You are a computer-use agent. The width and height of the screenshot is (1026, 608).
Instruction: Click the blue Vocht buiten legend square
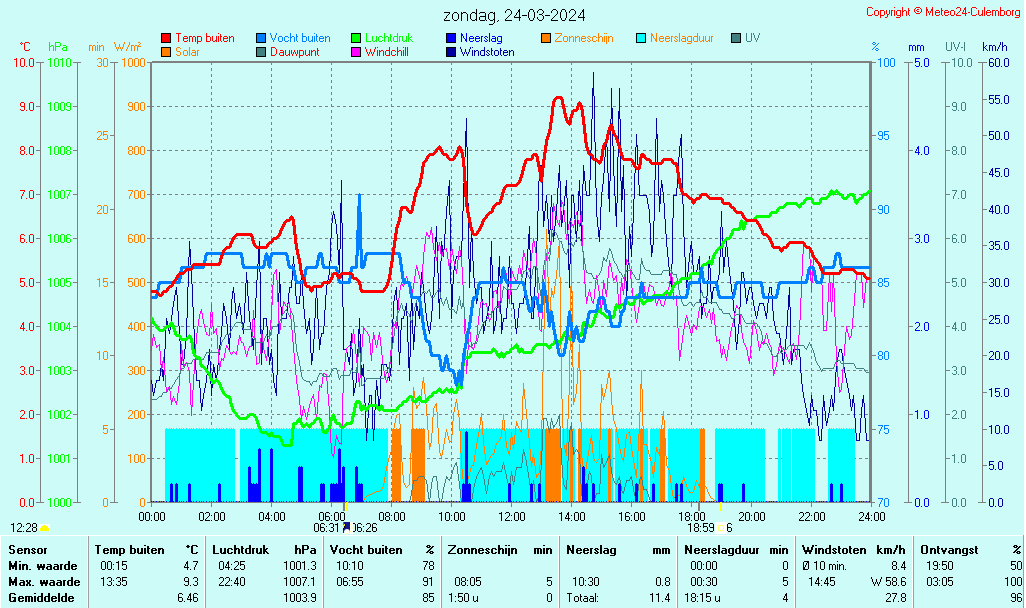(x=261, y=38)
